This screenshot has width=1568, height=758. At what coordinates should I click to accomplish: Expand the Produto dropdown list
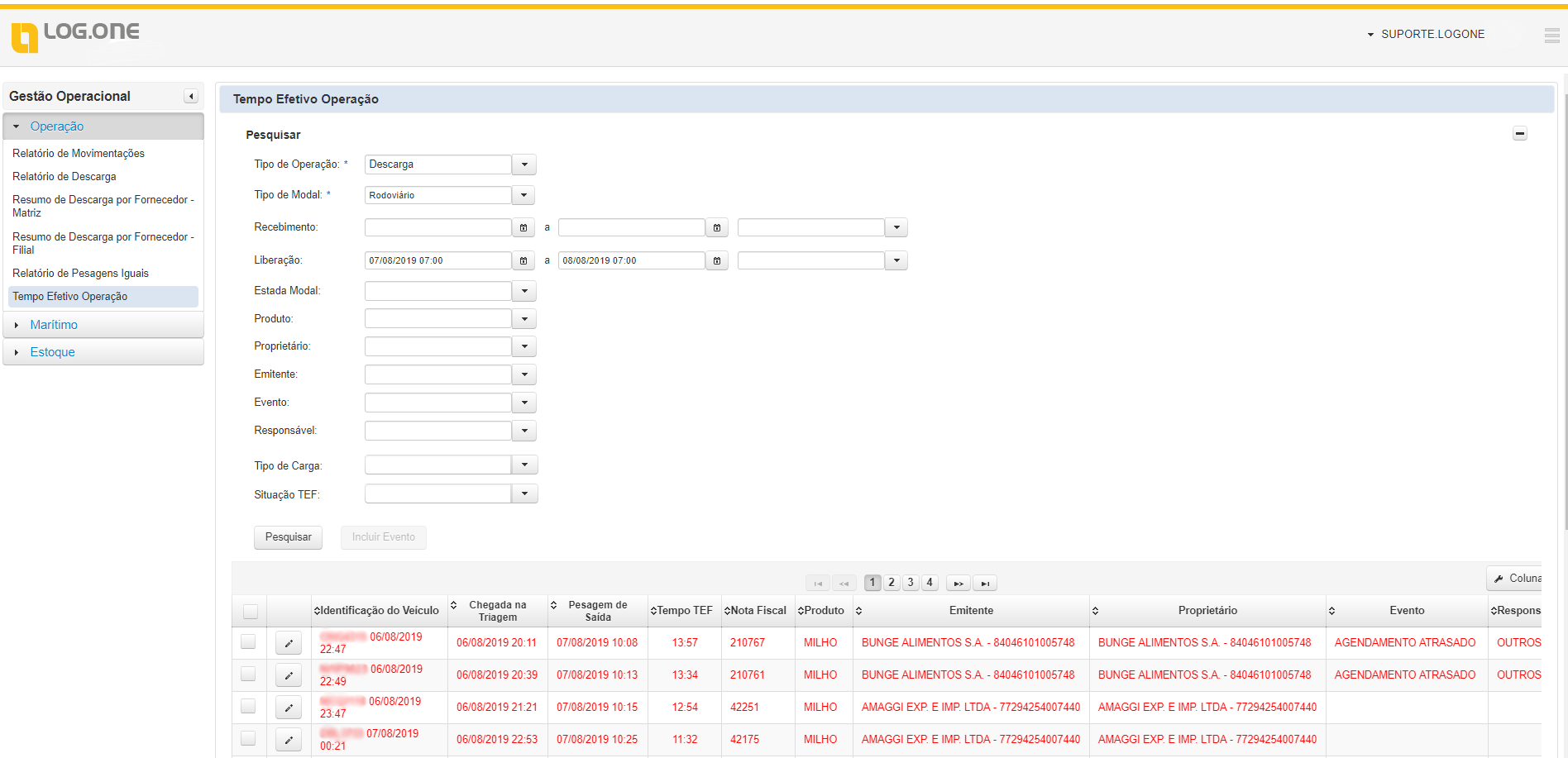pos(524,319)
